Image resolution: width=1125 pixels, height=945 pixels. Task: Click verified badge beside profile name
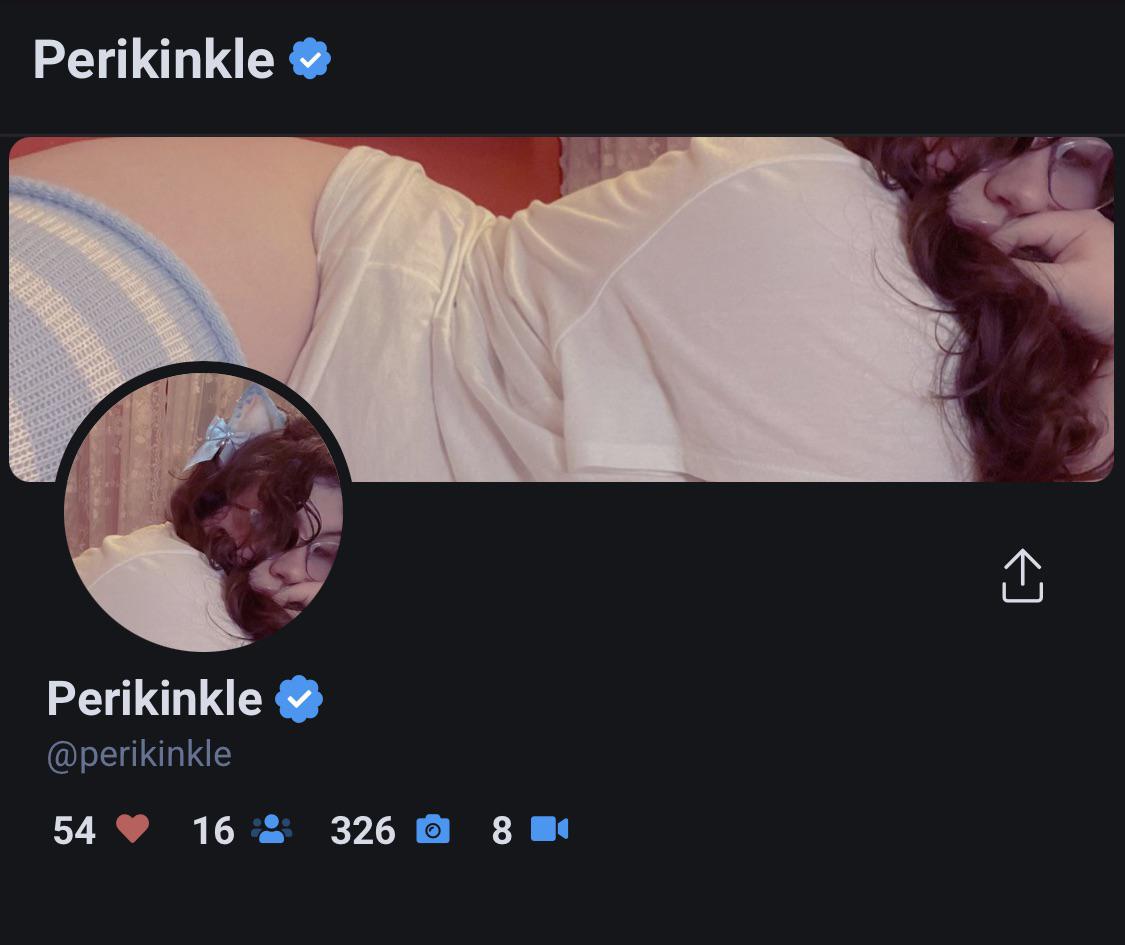(299, 699)
